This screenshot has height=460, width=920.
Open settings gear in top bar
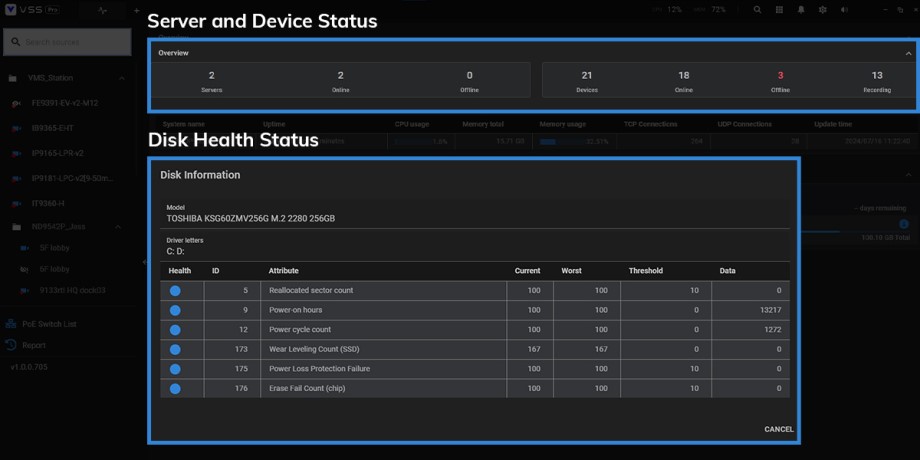pos(823,10)
